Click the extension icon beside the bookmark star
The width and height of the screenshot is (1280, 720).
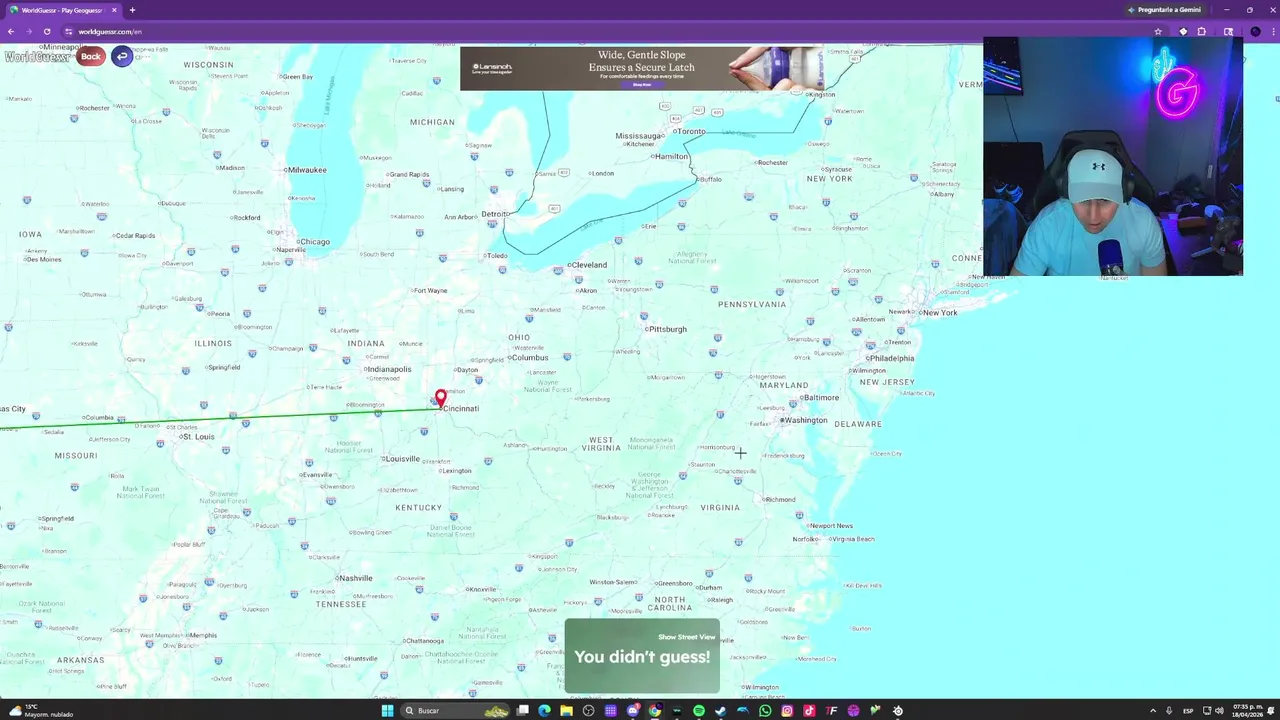1183,31
